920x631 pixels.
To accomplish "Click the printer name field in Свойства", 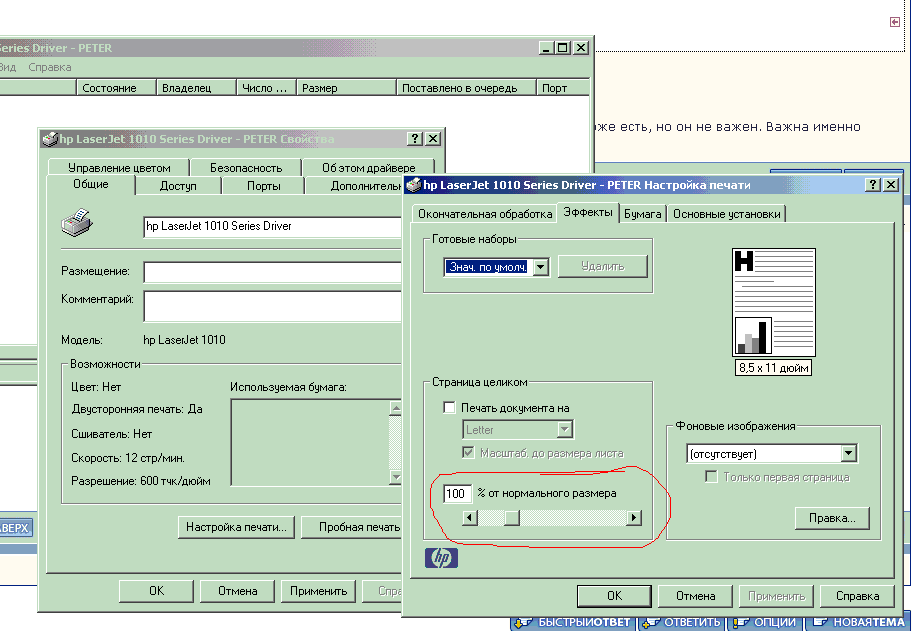I will point(273,227).
